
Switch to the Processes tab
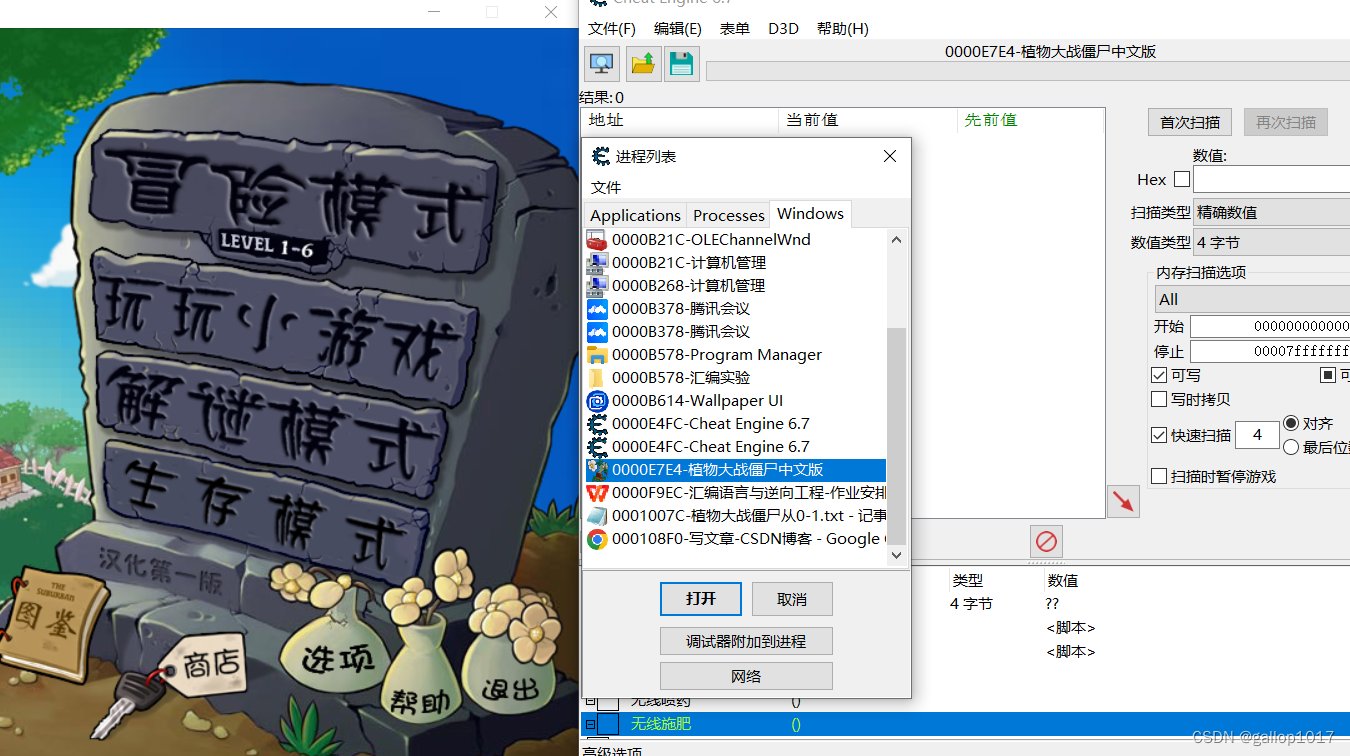click(728, 215)
